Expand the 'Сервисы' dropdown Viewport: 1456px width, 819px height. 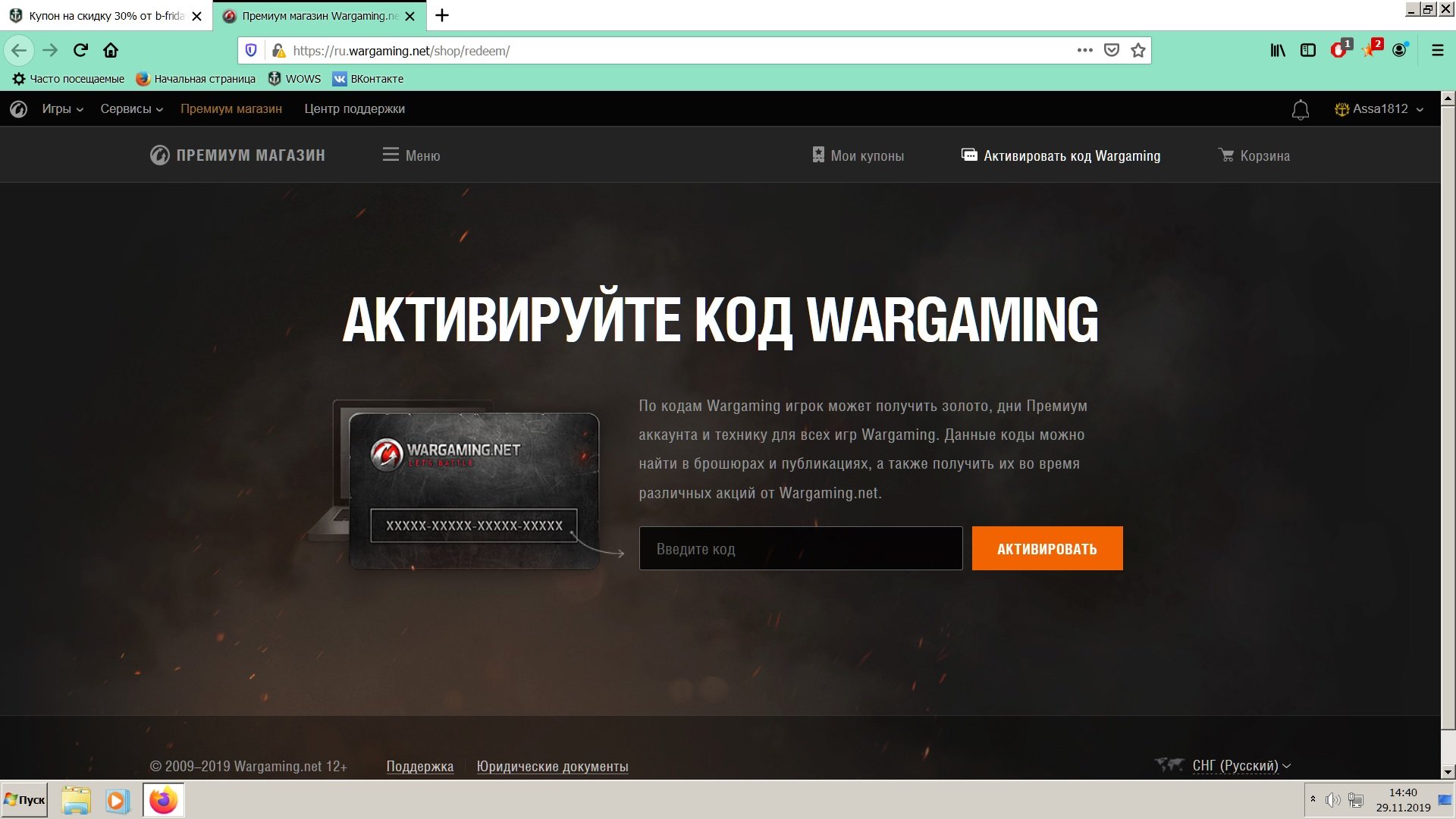coord(131,109)
